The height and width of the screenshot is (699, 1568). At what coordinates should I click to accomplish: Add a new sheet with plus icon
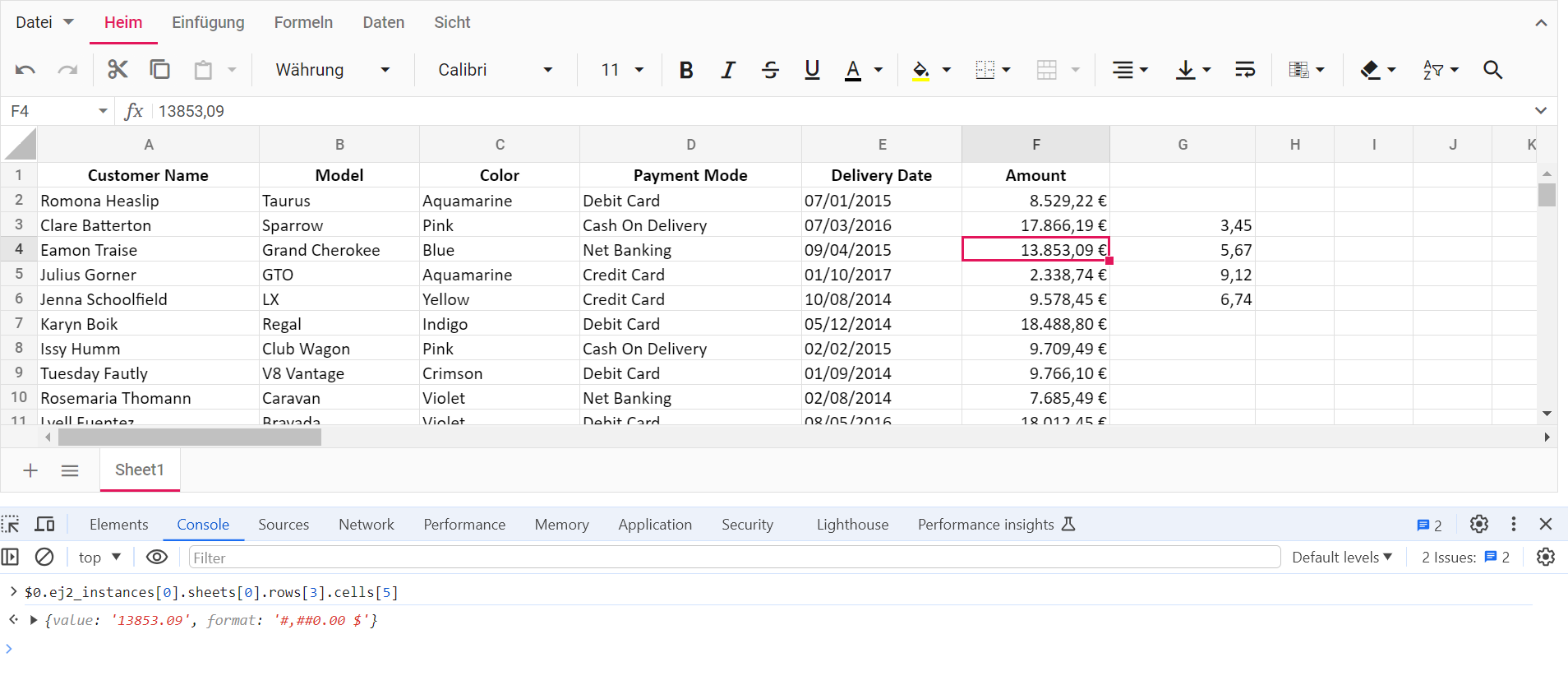(x=30, y=470)
